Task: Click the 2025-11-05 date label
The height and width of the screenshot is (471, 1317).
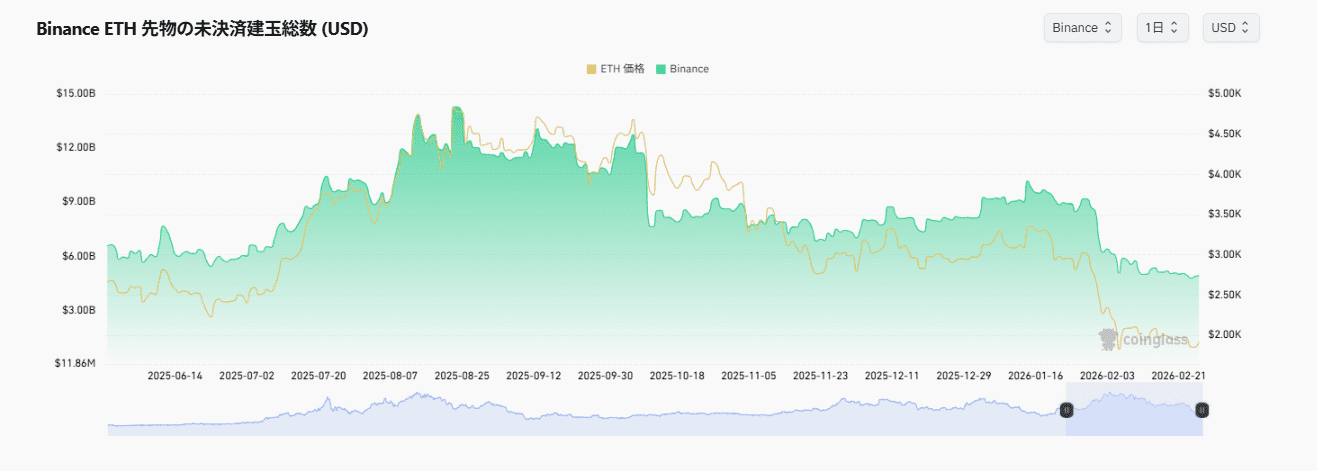Action: pos(748,376)
